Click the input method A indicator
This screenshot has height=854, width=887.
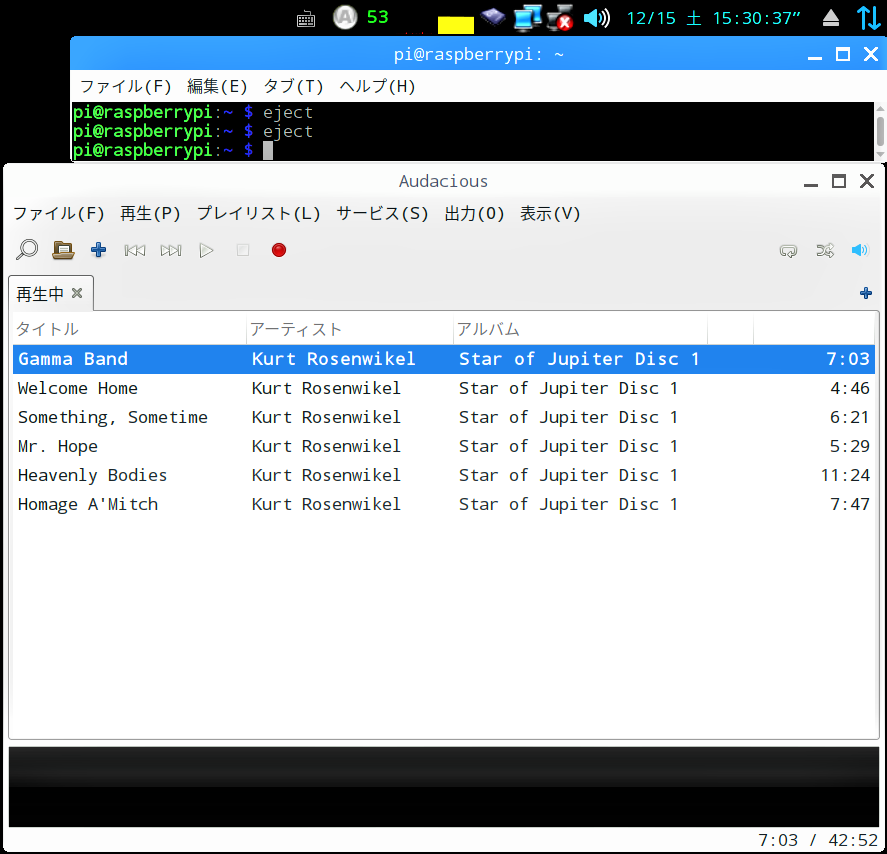345,17
